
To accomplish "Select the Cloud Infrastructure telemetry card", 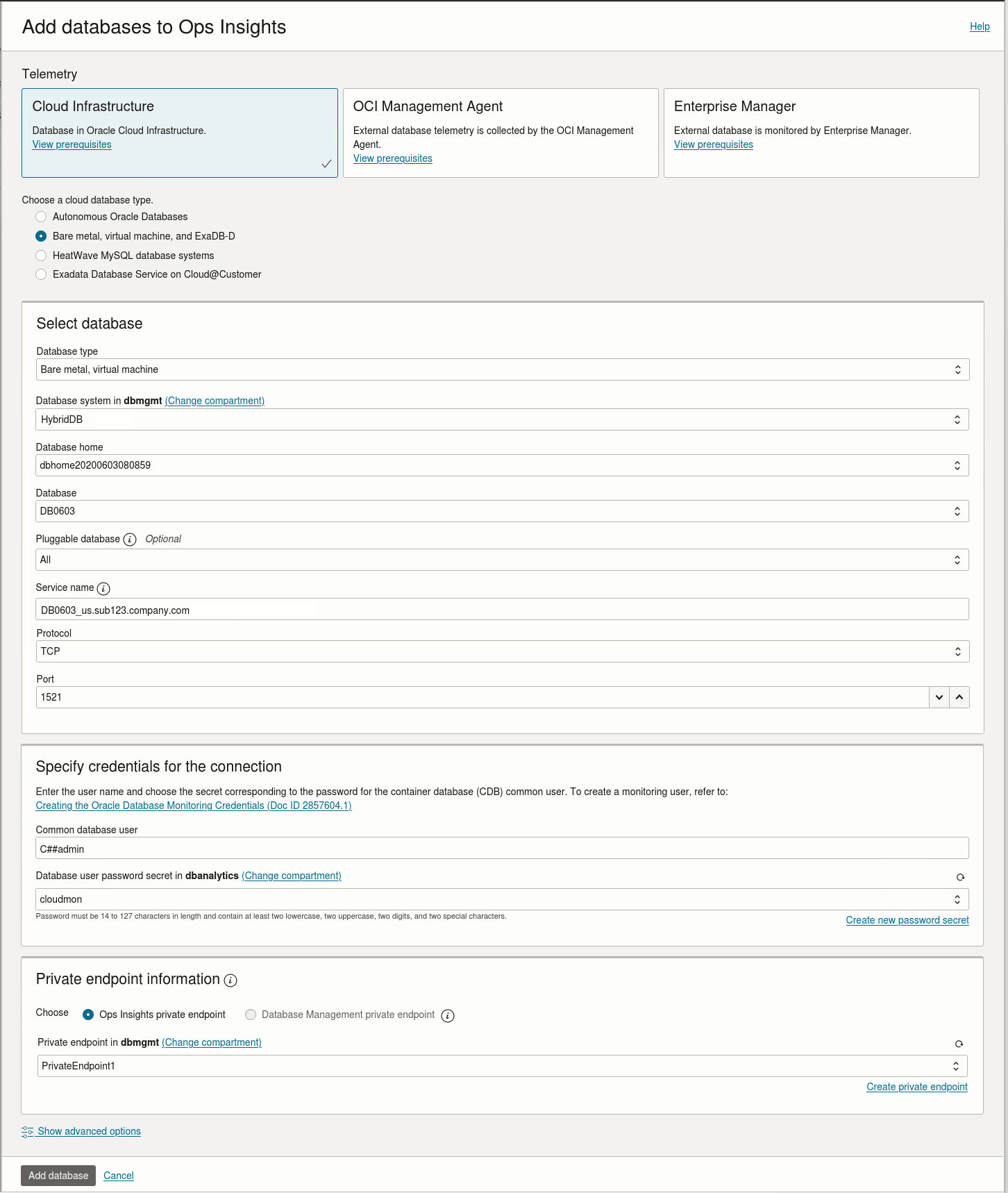I will (x=180, y=133).
